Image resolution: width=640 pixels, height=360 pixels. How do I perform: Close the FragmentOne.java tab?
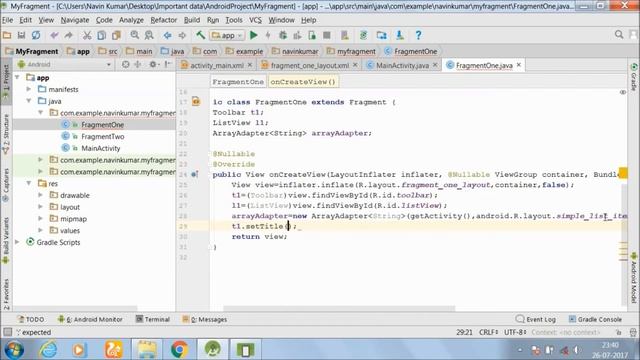click(x=519, y=65)
